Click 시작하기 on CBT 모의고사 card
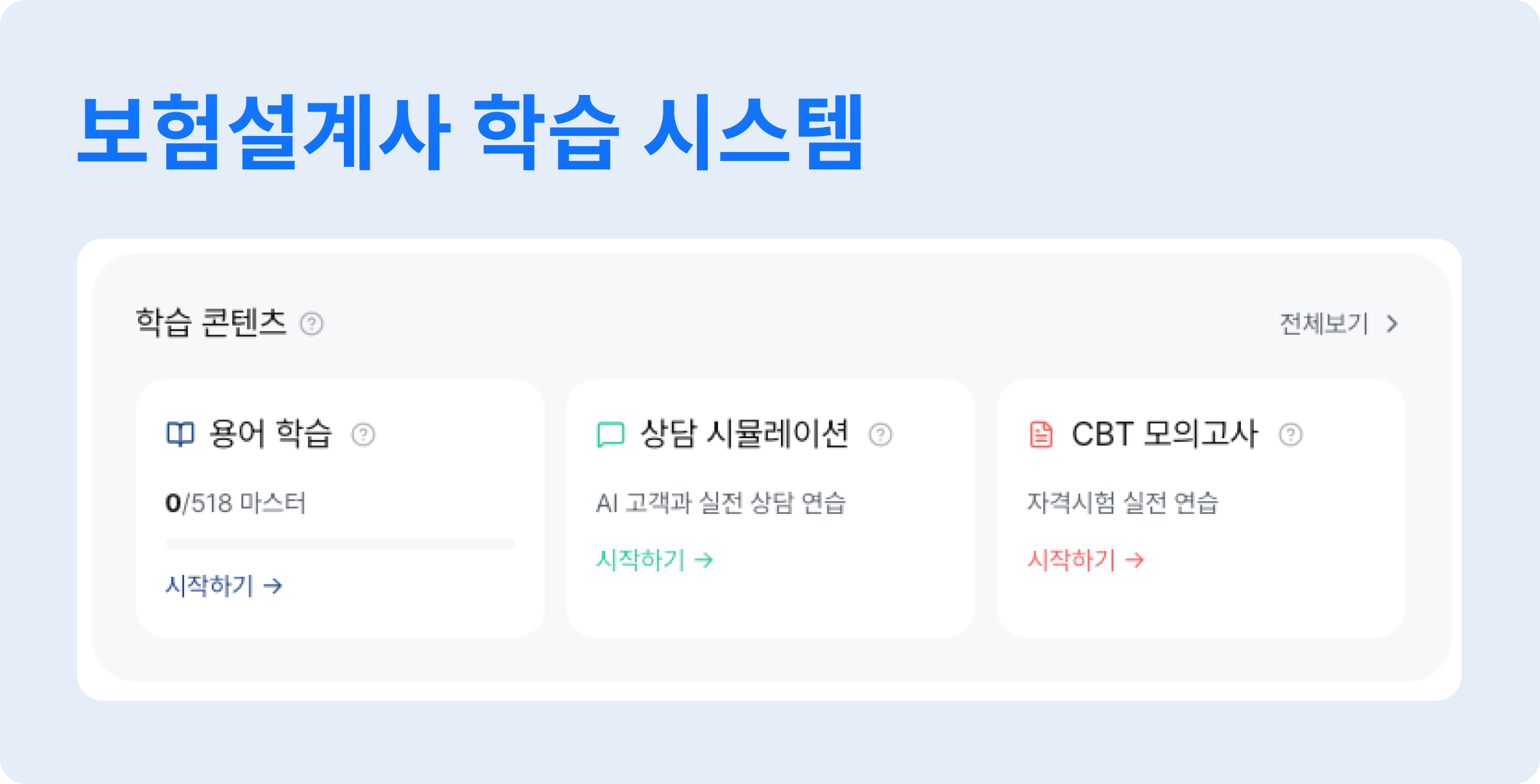1540x784 pixels. coord(1072,560)
